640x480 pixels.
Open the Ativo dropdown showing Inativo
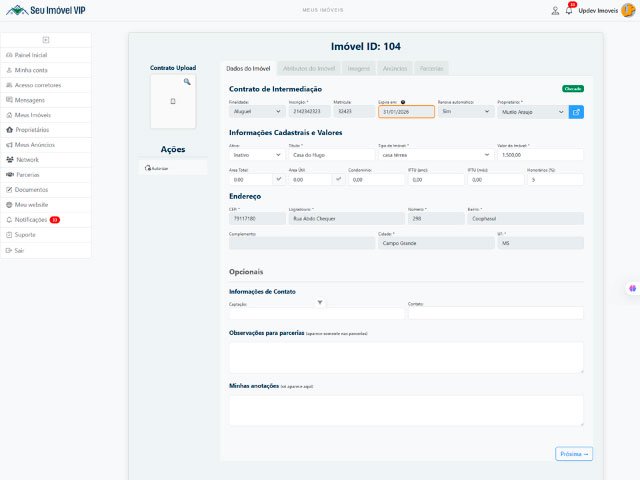(255, 155)
